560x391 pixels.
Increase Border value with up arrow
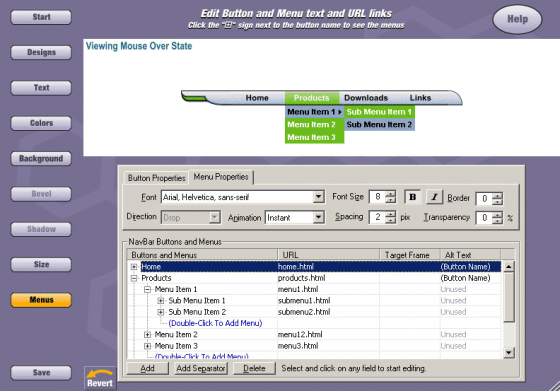coord(498,195)
